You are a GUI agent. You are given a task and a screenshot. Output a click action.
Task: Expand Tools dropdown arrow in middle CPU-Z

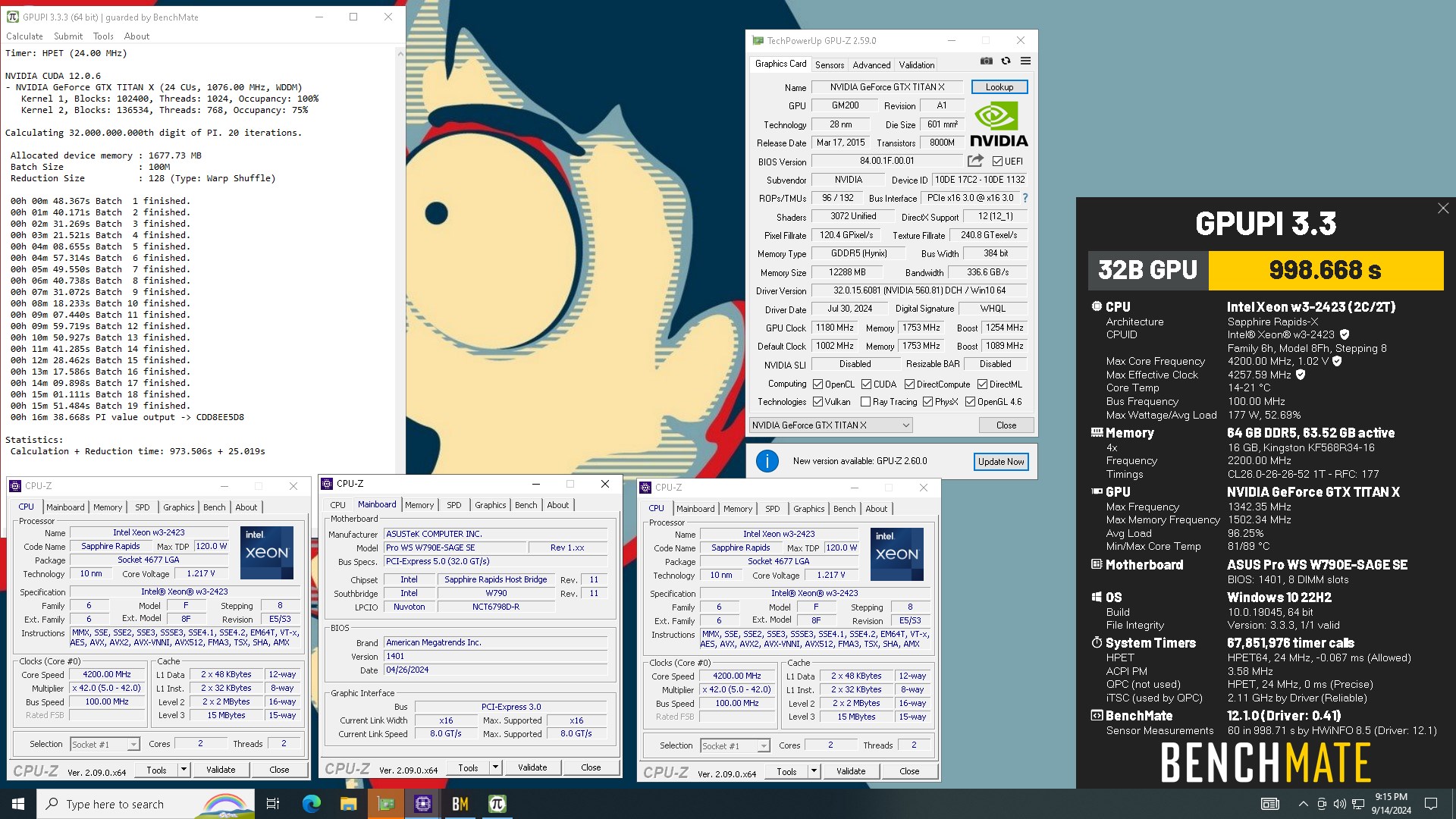coord(495,767)
